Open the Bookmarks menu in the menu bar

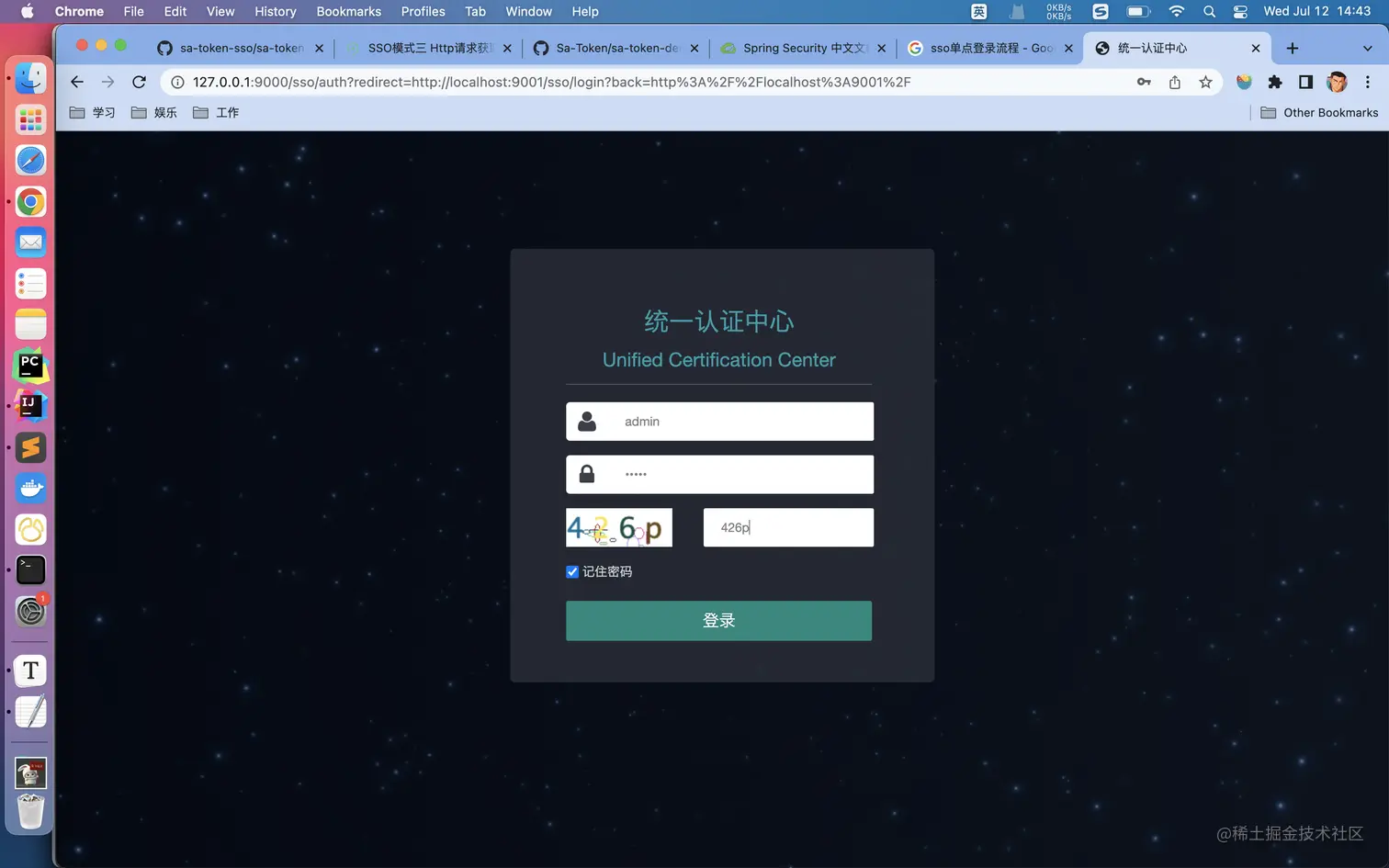[348, 12]
